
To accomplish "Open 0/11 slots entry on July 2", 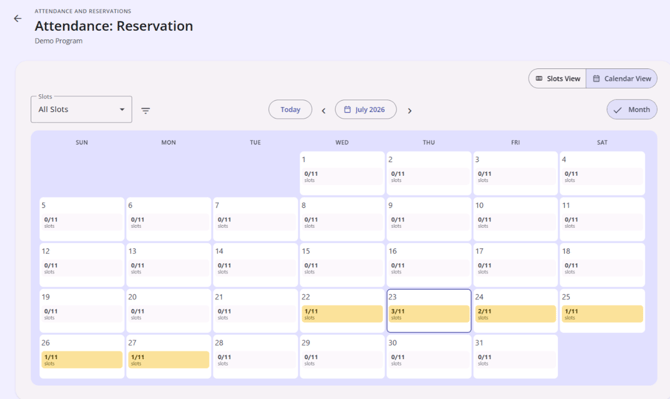I will [x=429, y=176].
